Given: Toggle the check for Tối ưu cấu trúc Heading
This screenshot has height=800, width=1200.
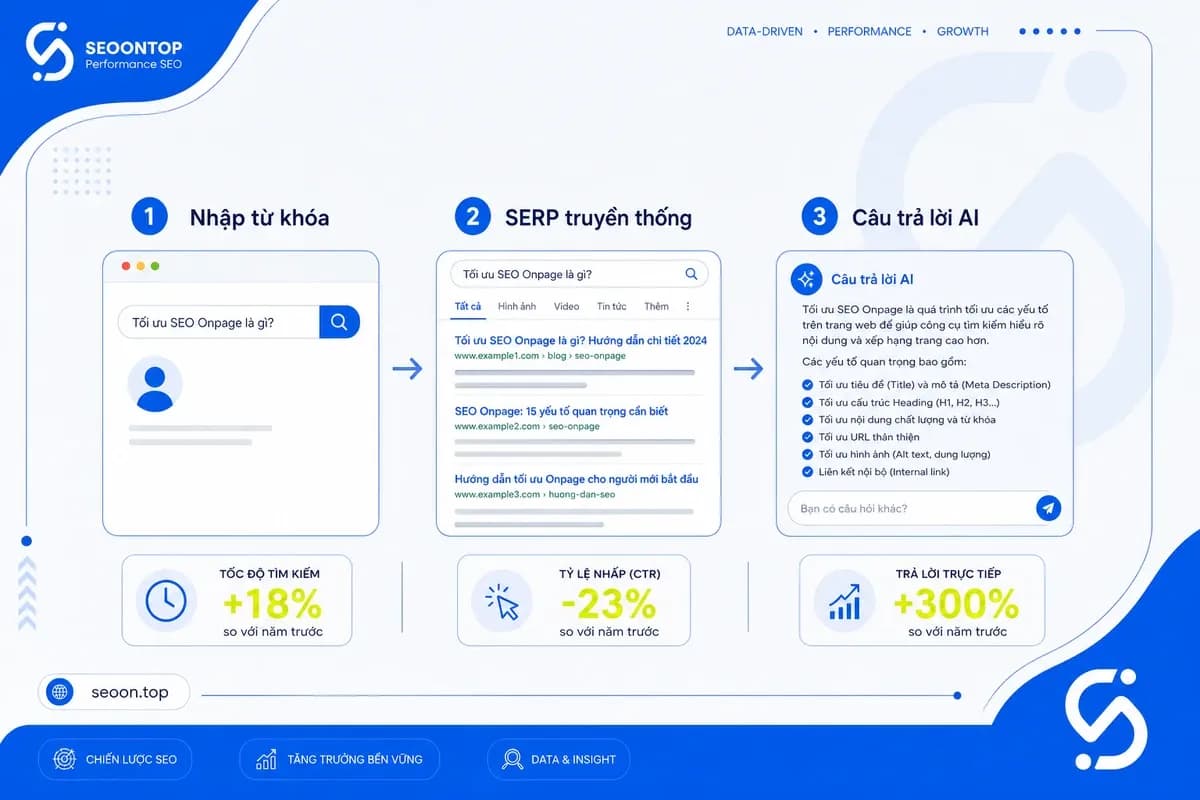Looking at the screenshot, I should click(x=808, y=402).
